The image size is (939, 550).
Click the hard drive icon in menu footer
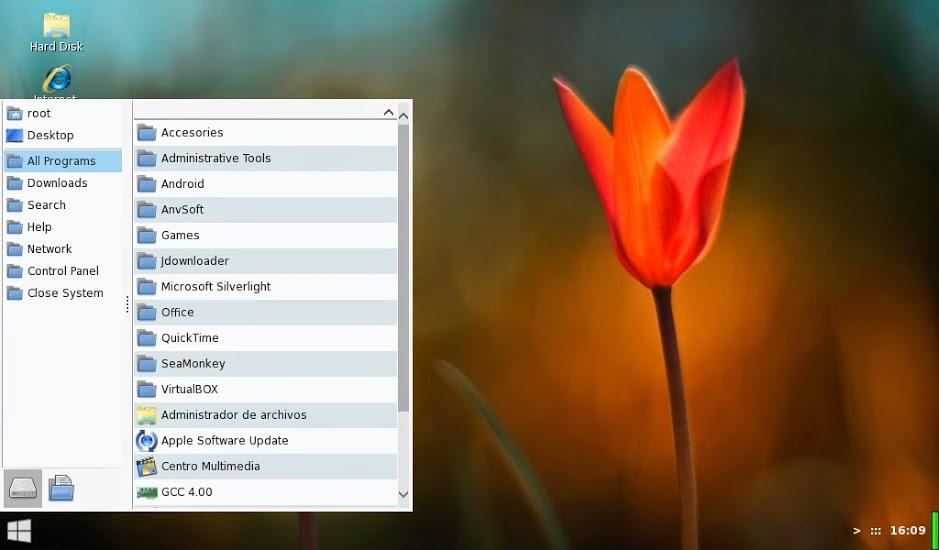tap(23, 488)
